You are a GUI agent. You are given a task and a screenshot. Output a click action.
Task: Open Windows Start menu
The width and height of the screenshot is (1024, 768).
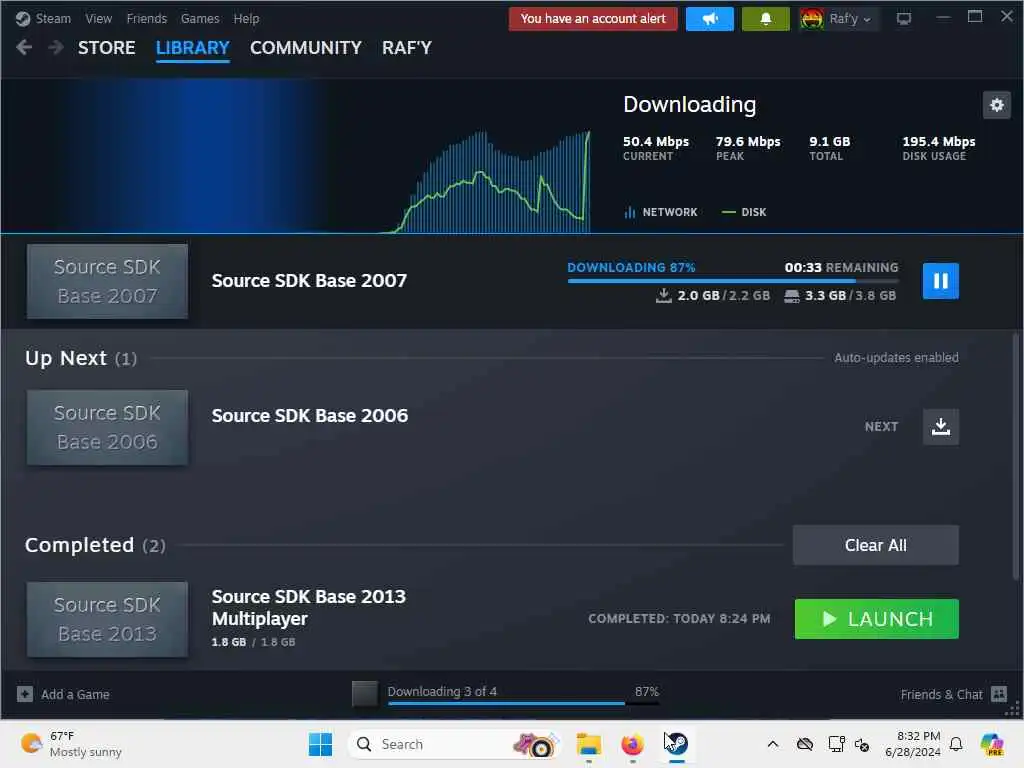click(320, 744)
